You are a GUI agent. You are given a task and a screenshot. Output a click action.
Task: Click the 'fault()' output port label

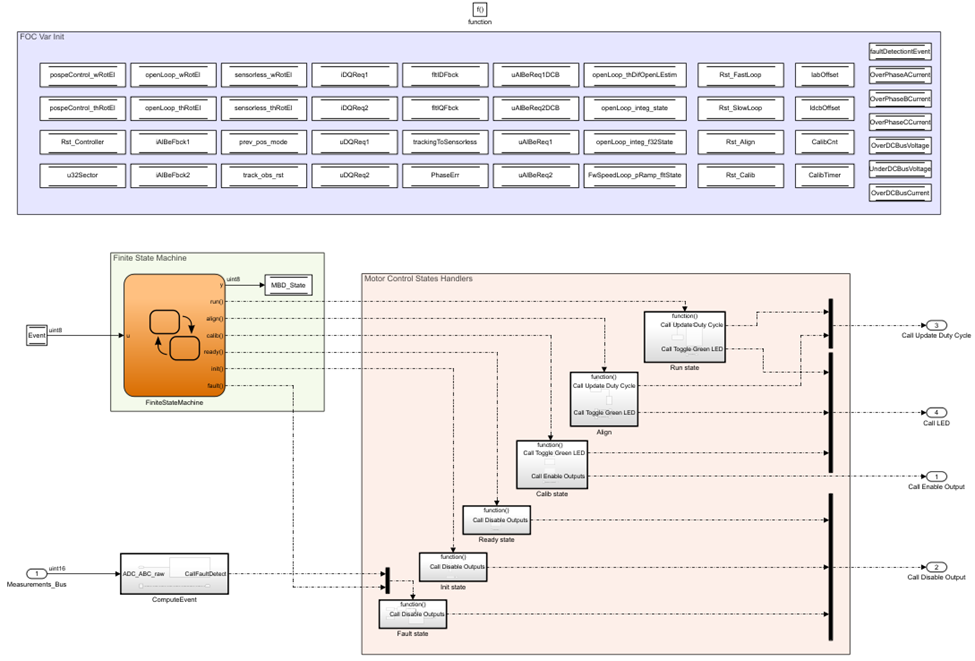[x=215, y=386]
